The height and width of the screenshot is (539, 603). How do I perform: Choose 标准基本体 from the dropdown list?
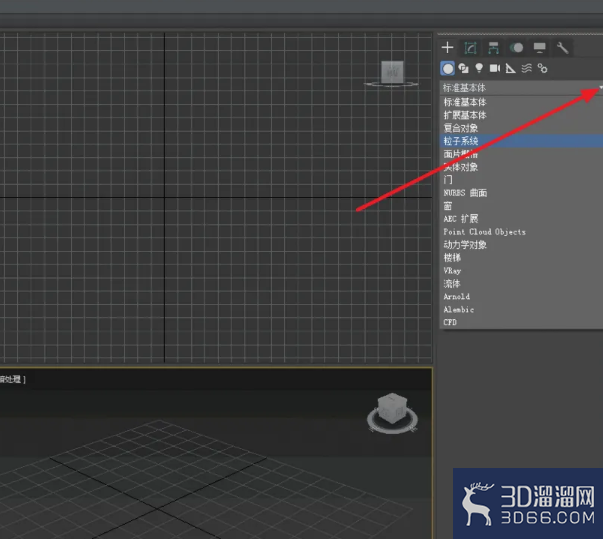[521, 102]
